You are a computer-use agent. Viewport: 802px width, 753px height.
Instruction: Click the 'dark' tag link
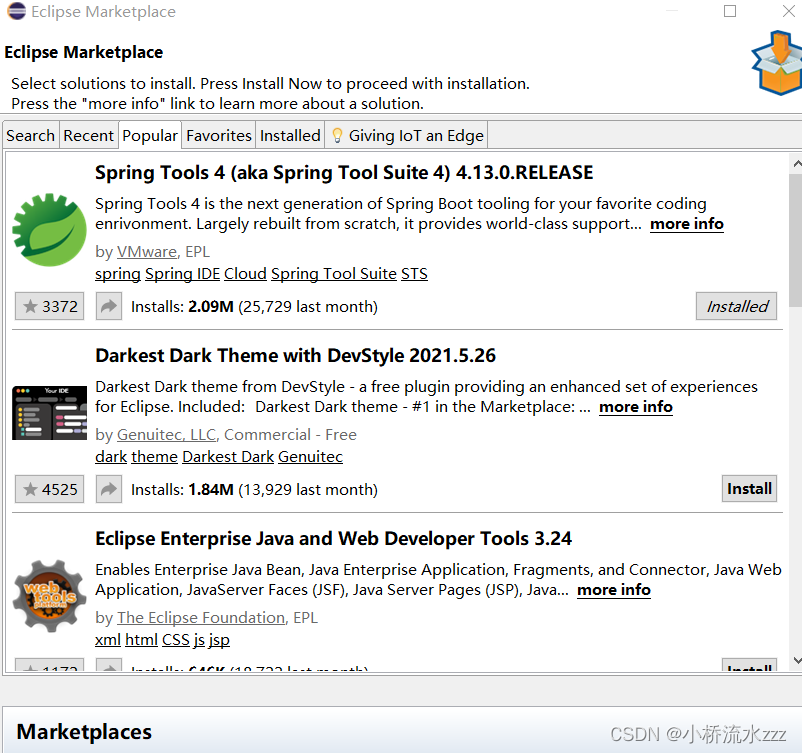(x=111, y=457)
